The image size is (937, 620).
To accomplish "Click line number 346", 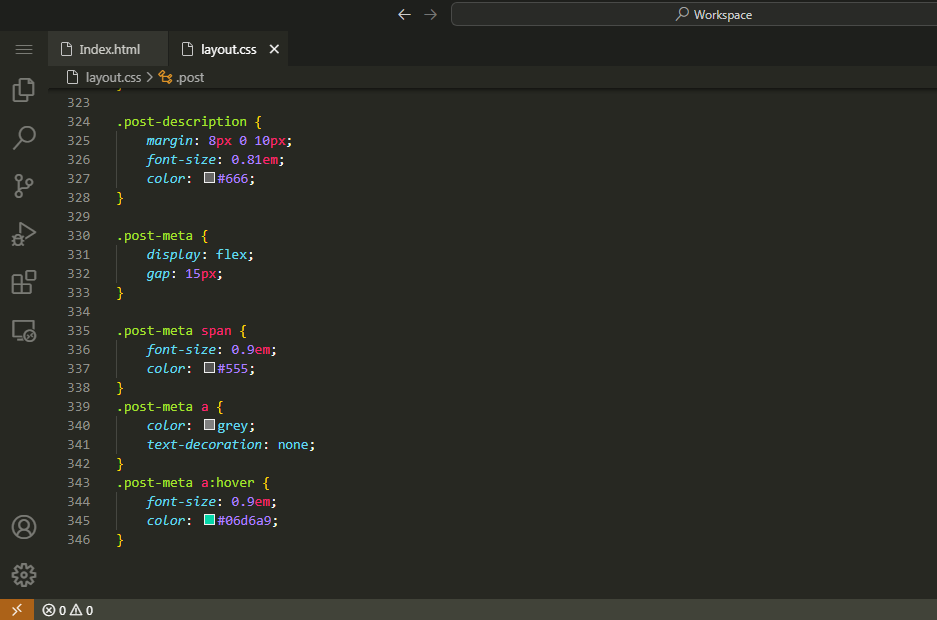I will click(x=78, y=539).
